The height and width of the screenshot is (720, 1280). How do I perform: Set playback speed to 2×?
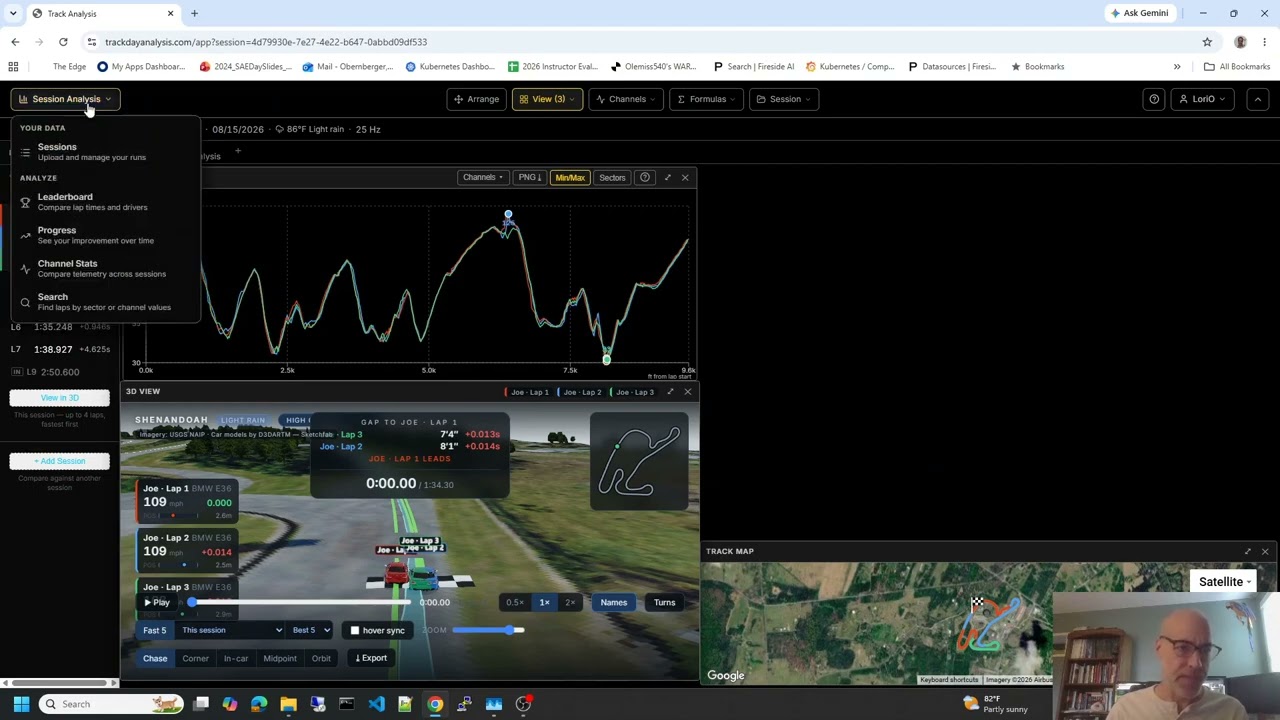pyautogui.click(x=570, y=602)
